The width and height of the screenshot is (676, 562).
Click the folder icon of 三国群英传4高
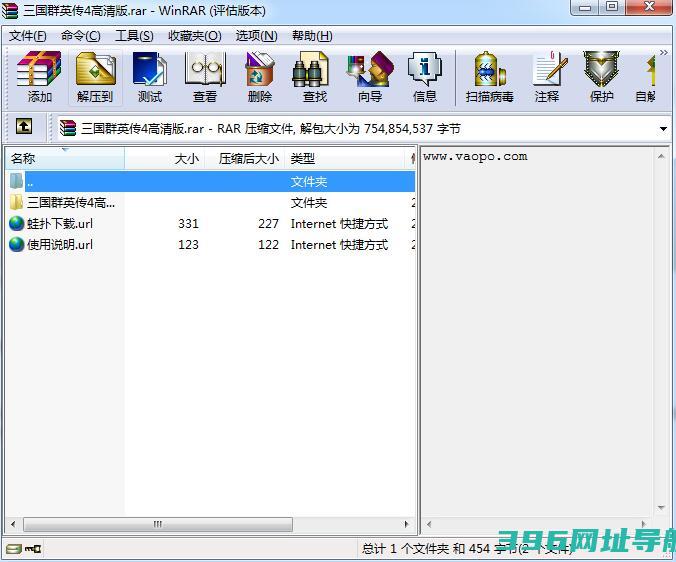(16, 202)
